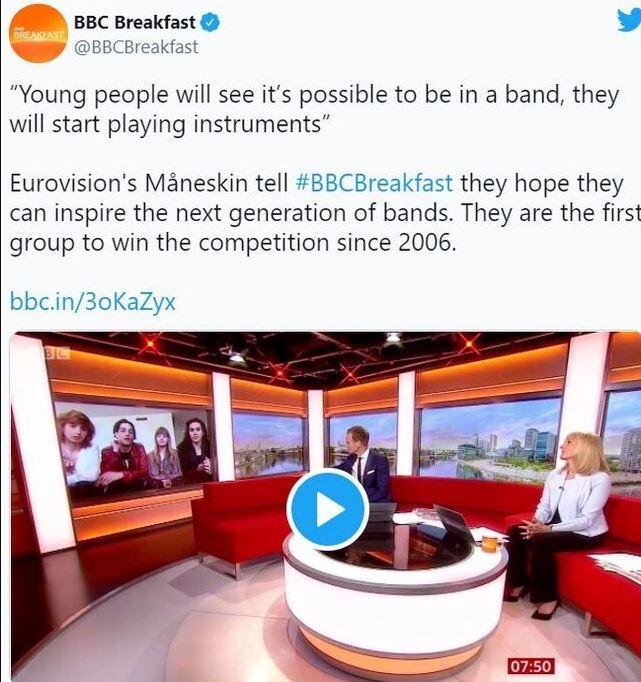Viewport: 641px width, 682px height.
Task: Open the Twitter bird logo
Action: (x=629, y=20)
